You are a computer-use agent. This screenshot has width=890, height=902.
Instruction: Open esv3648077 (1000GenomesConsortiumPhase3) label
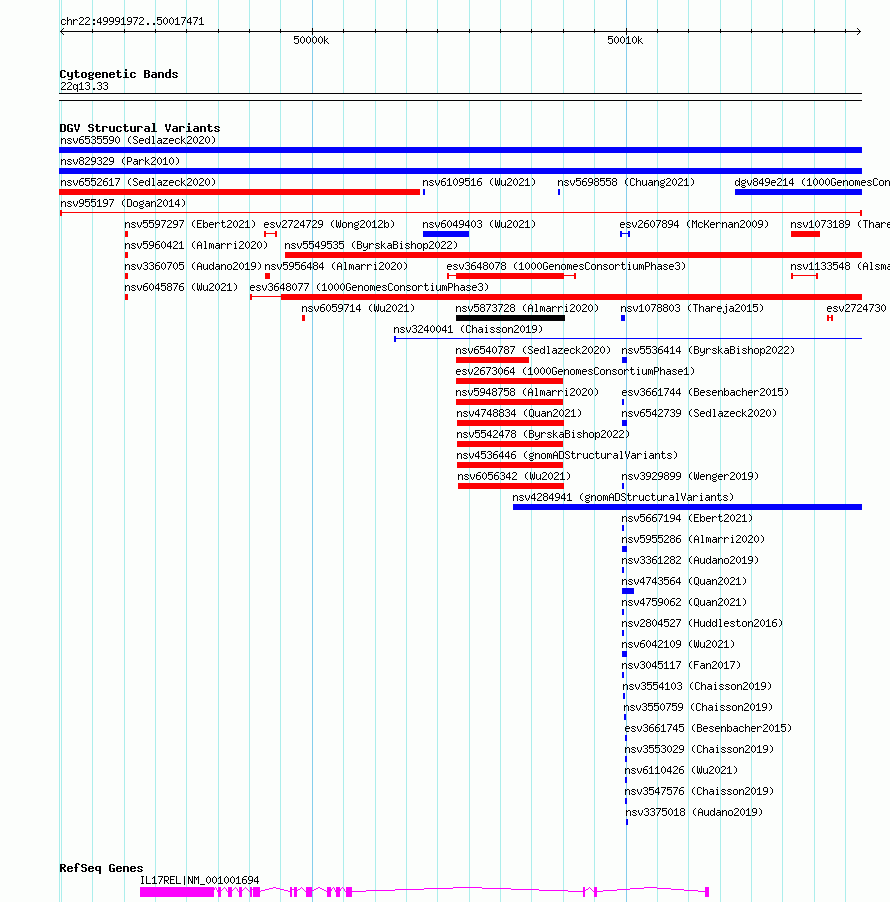(369, 288)
